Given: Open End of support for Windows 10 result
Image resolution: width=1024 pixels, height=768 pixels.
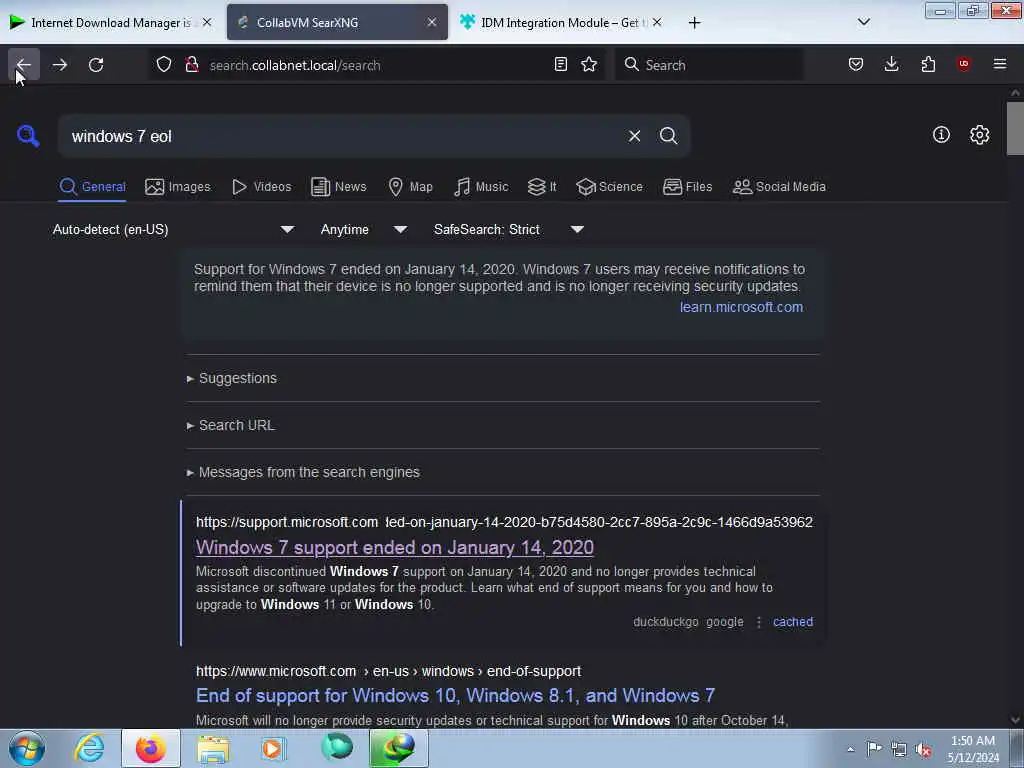Looking at the screenshot, I should [x=455, y=696].
